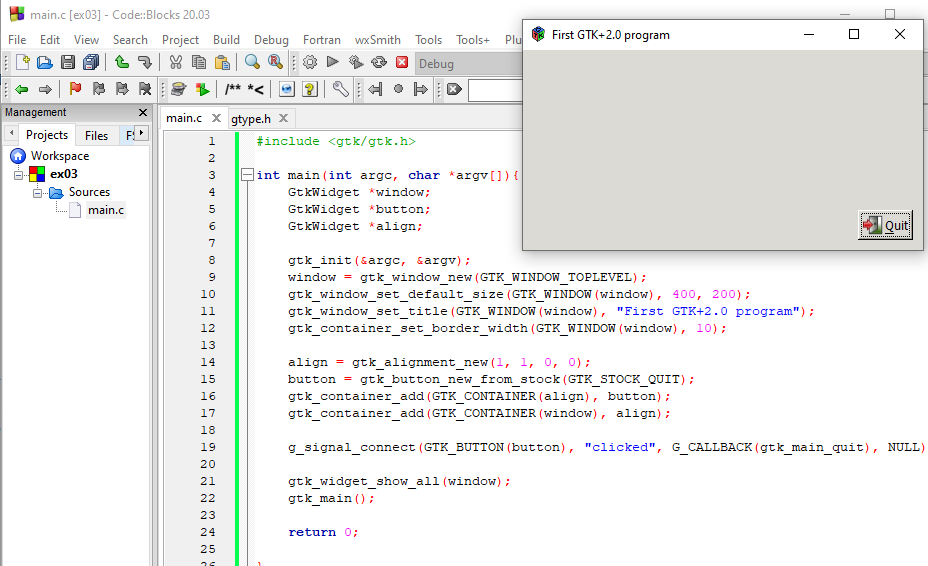Click the left-pointing jump arrow icon
The image size is (928, 566).
point(375,89)
